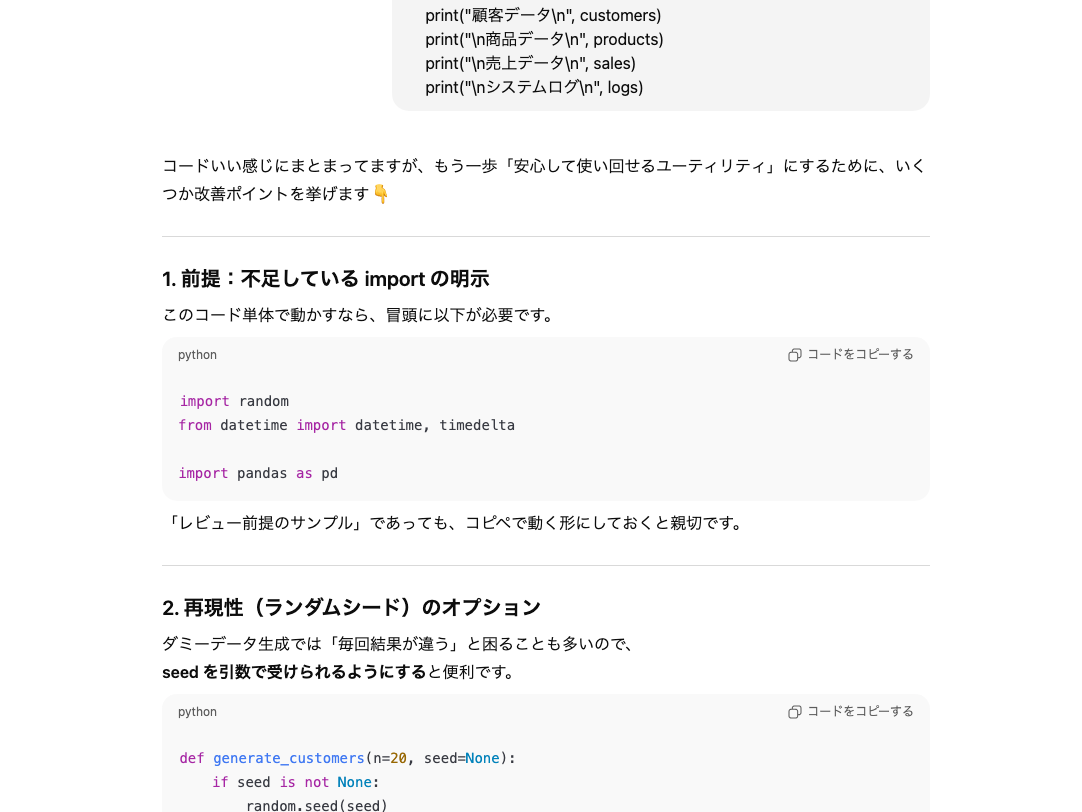The image size is (1082, 812).
Task: Click the print line for 売上データ
Action: coord(530,63)
